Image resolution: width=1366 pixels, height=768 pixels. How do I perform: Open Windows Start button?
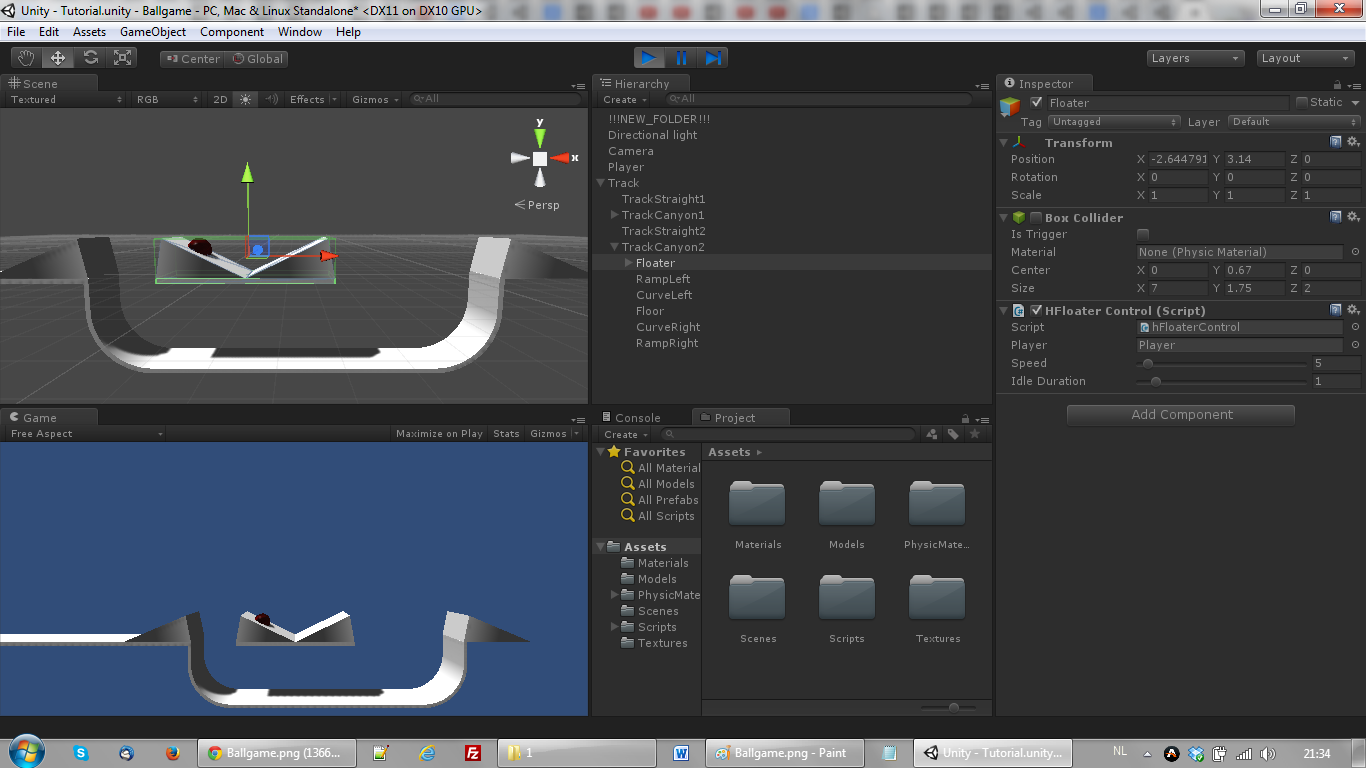25,752
